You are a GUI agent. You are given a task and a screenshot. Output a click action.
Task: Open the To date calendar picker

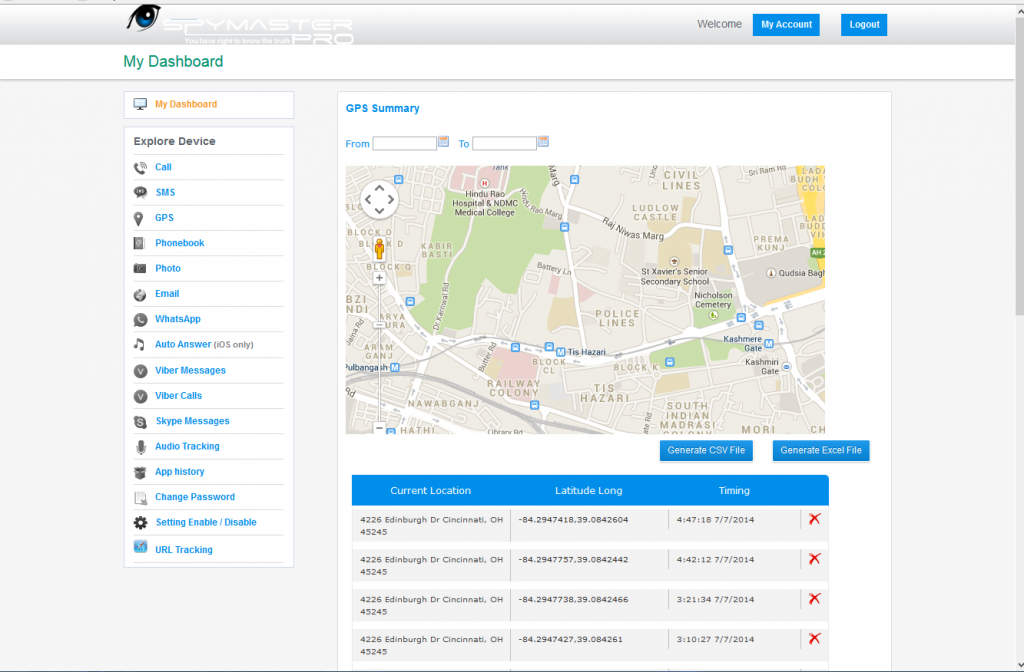pos(543,142)
